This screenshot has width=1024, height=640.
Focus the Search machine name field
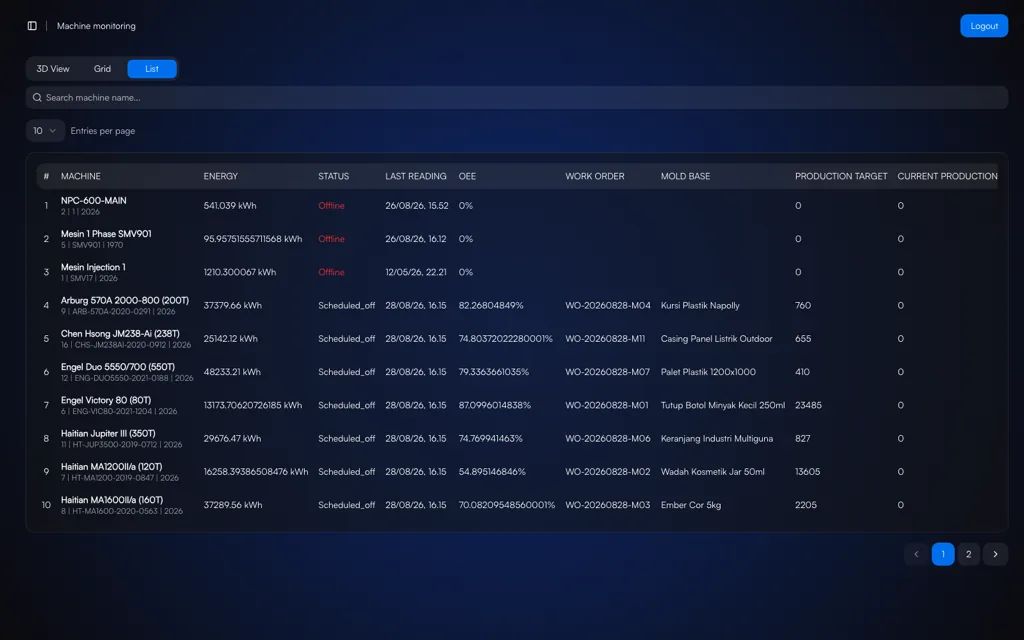517,97
